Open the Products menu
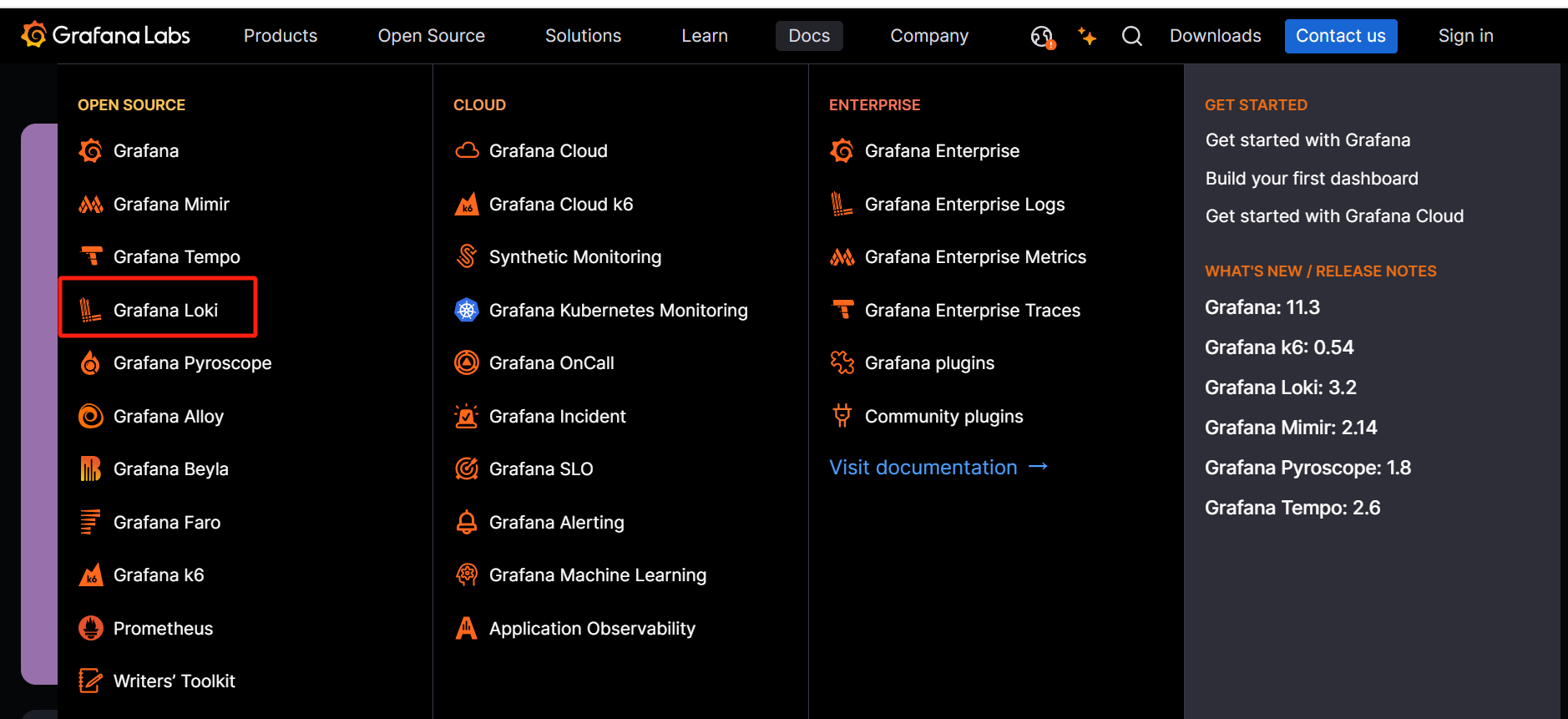The height and width of the screenshot is (719, 1568). 281,36
